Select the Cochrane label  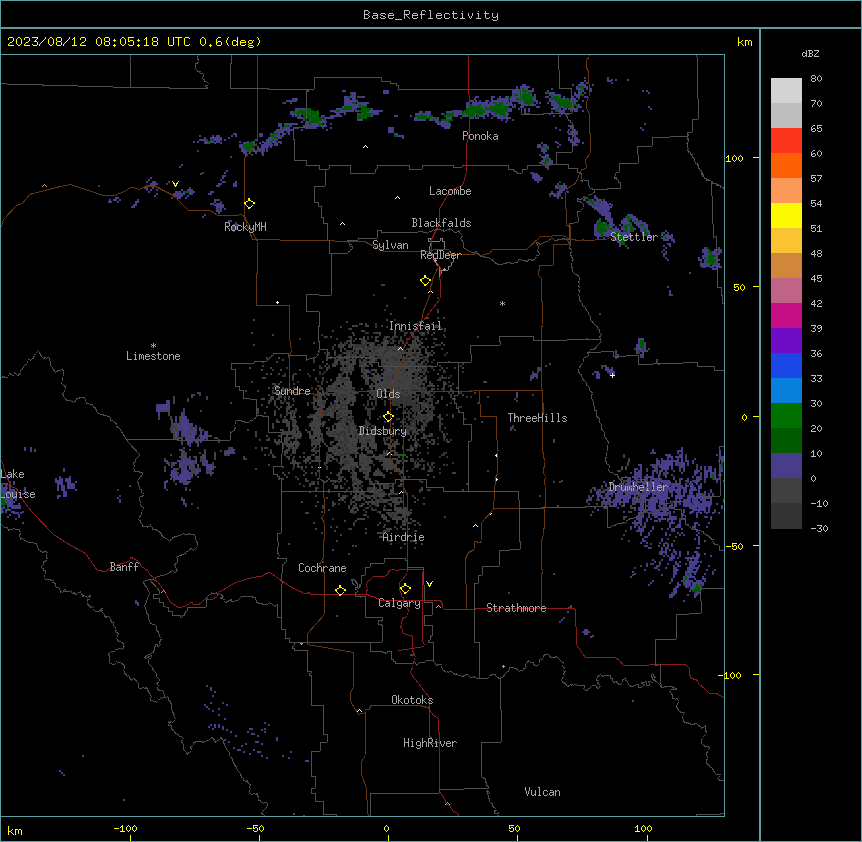pos(322,568)
